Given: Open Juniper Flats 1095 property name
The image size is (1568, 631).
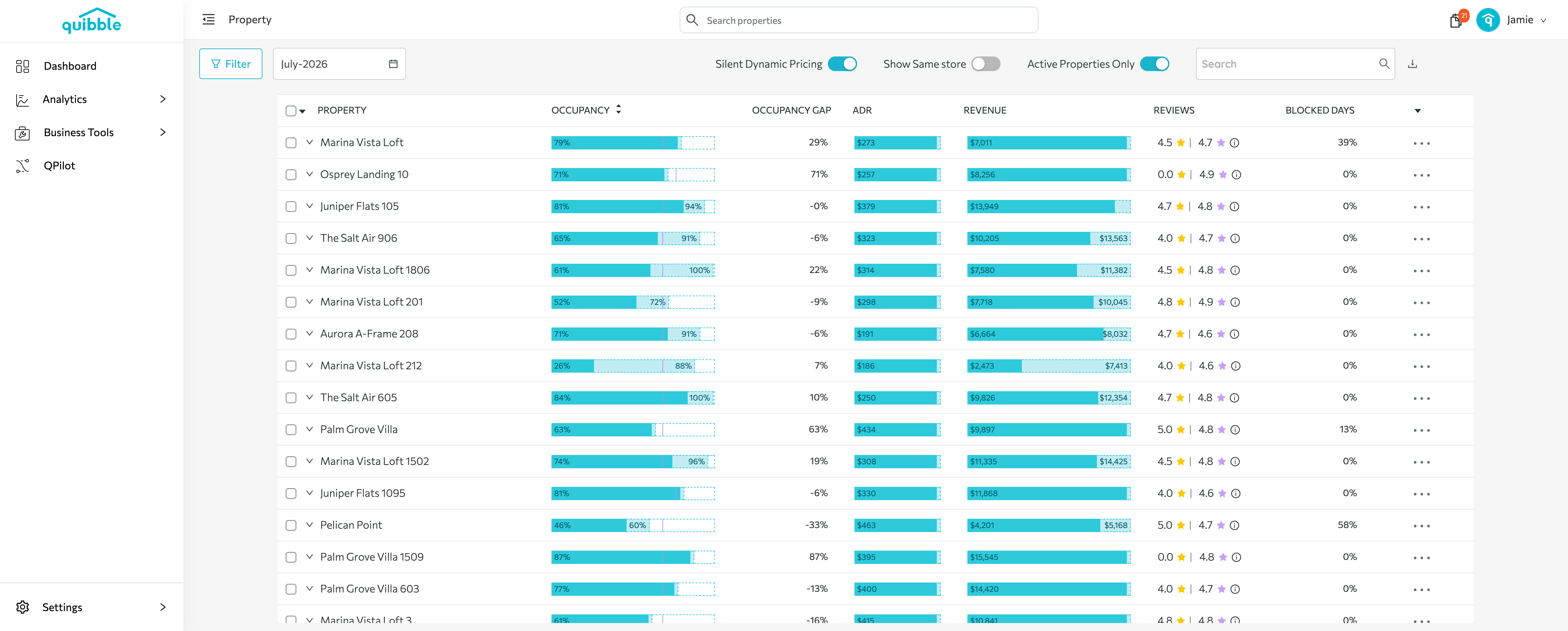Looking at the screenshot, I should point(363,494).
